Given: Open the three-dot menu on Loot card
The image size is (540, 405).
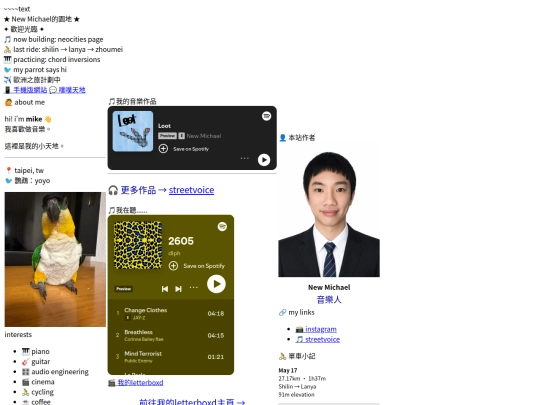Looking at the screenshot, I should (245, 158).
